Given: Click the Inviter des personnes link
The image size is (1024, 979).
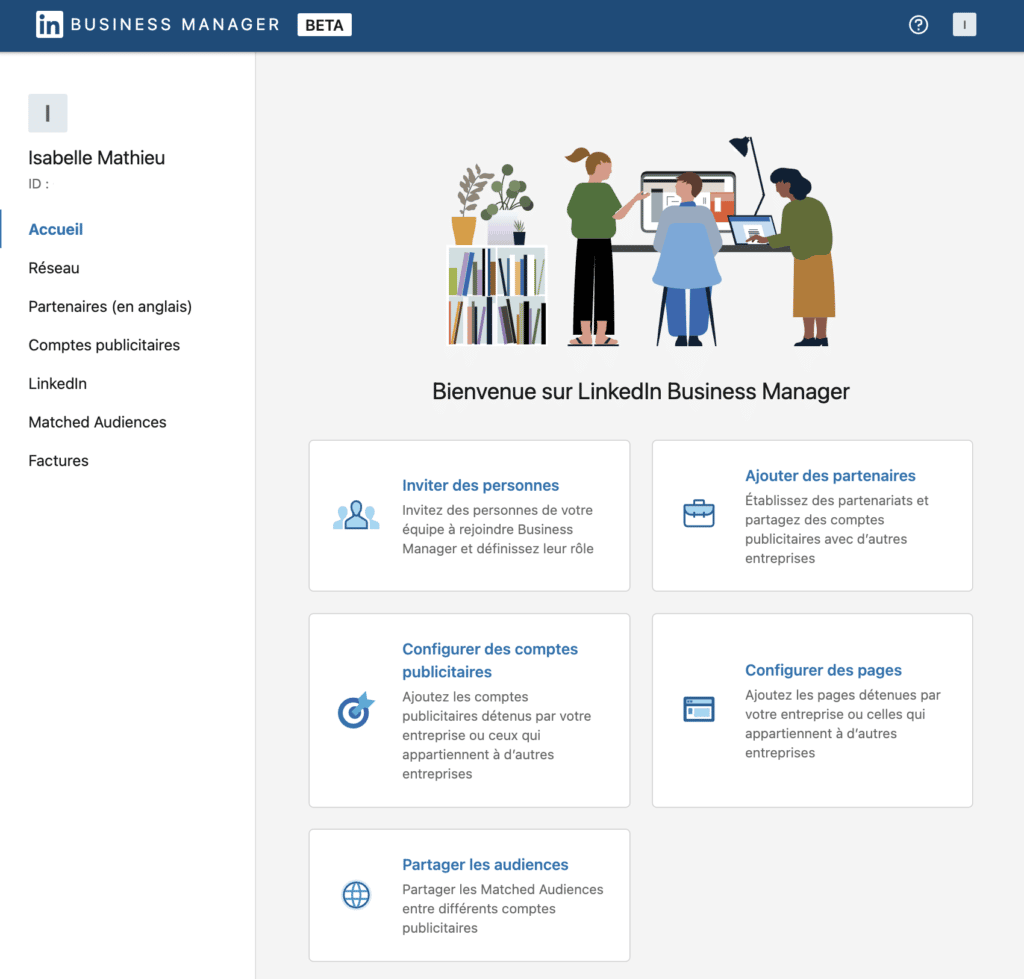Looking at the screenshot, I should [480, 485].
